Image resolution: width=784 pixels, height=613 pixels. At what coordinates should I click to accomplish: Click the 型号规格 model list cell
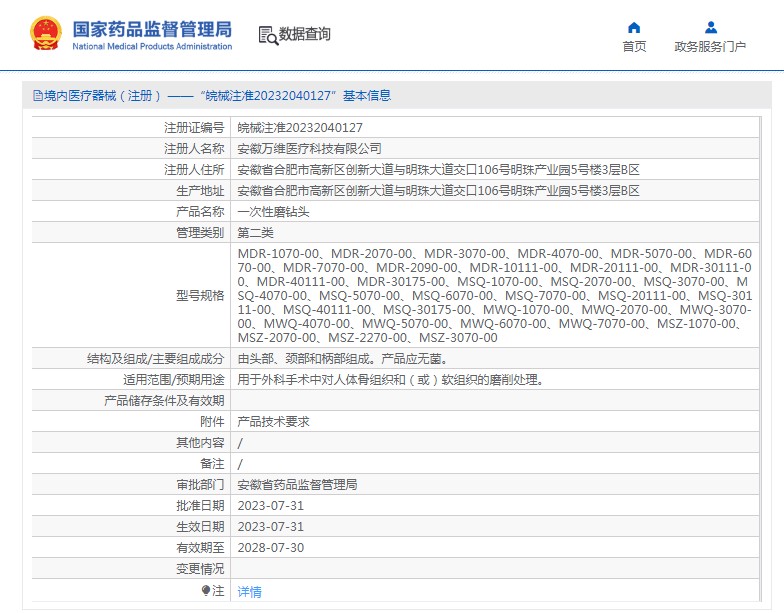pyautogui.click(x=494, y=296)
